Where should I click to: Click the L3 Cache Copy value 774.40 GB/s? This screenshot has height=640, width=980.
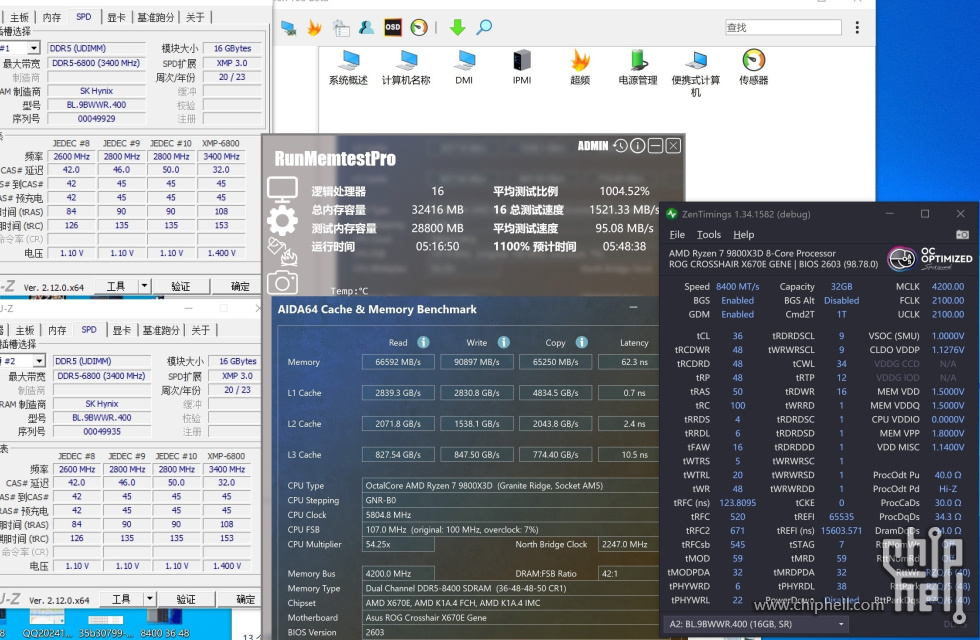point(556,454)
